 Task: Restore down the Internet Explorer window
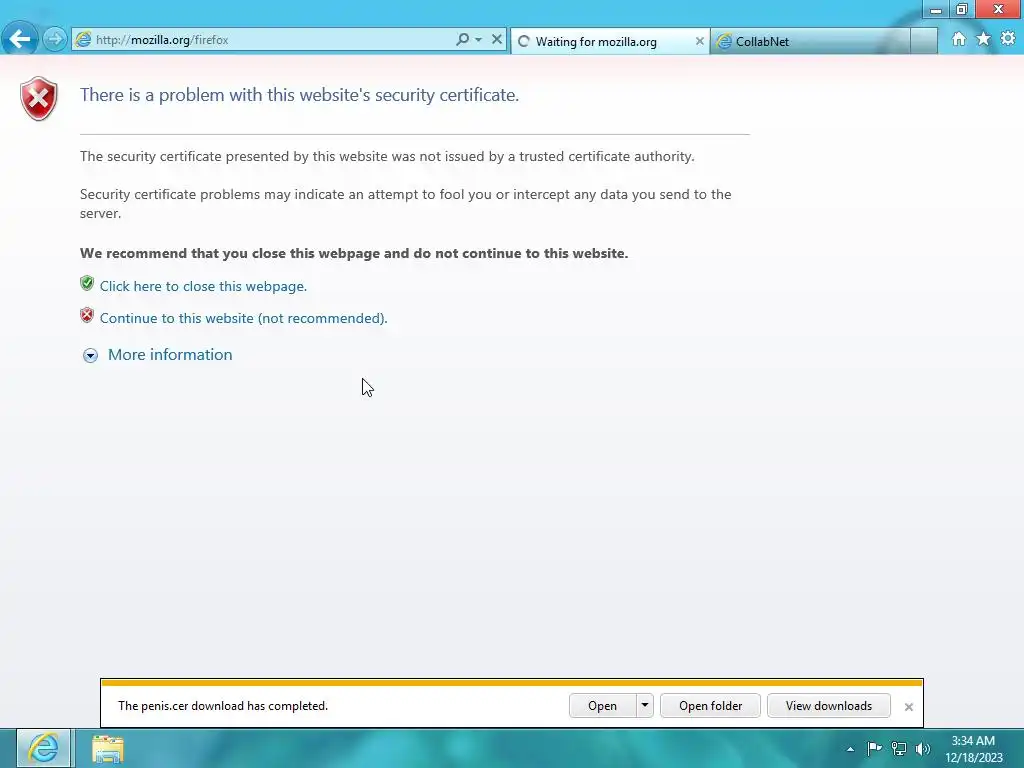click(x=962, y=9)
